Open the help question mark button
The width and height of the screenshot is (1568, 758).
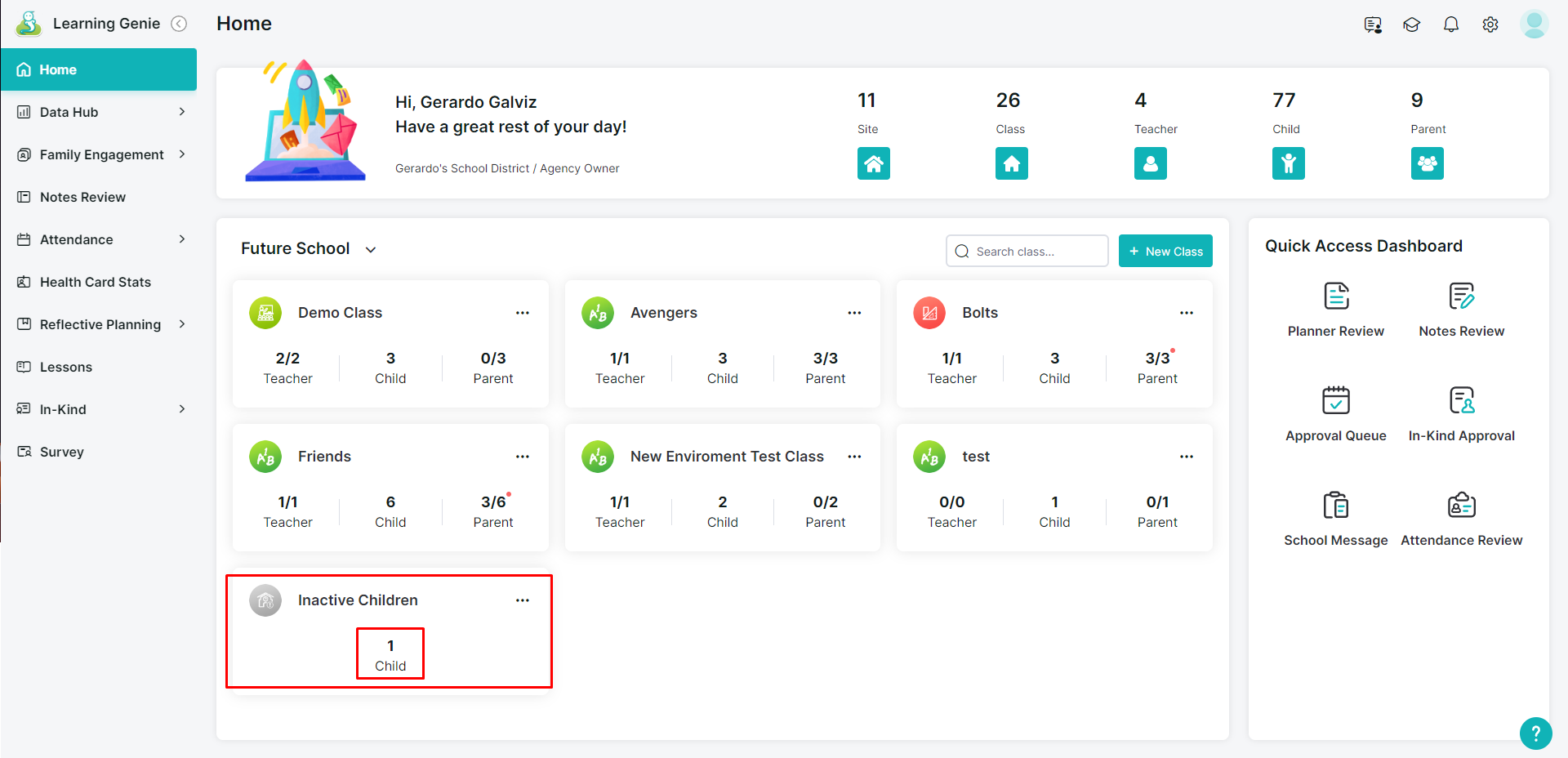pos(1535,733)
